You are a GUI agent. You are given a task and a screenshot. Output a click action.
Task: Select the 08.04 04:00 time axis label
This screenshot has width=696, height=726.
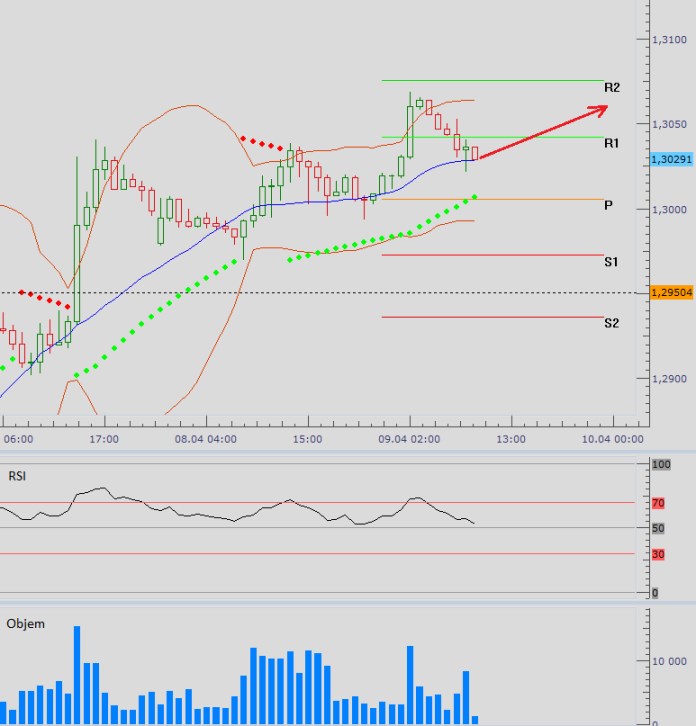[206, 439]
